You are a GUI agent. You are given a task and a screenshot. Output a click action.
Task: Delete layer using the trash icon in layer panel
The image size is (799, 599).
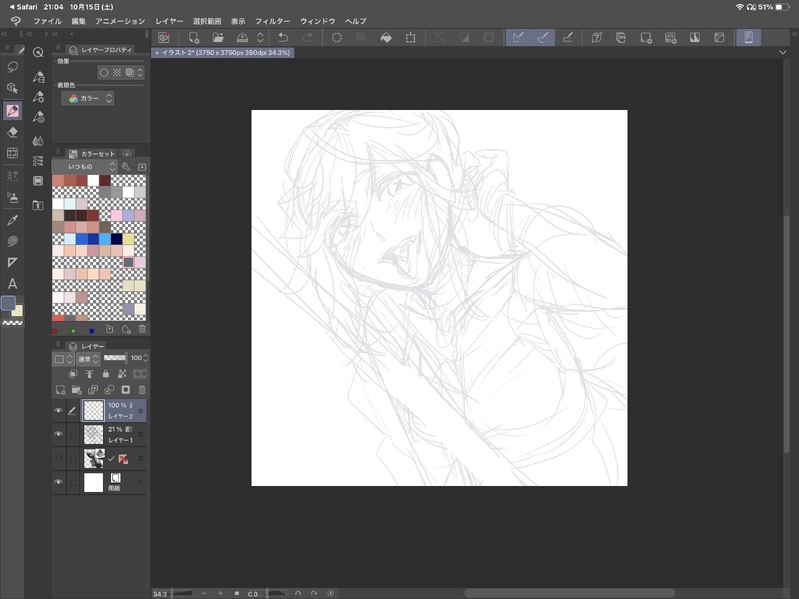pyautogui.click(x=141, y=390)
